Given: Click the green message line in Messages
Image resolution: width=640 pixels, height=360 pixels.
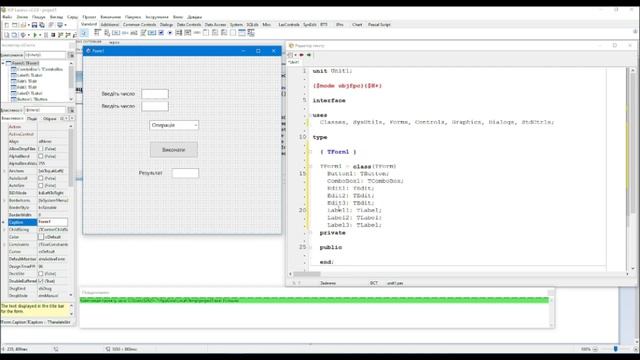Looking at the screenshot, I should point(314,300).
